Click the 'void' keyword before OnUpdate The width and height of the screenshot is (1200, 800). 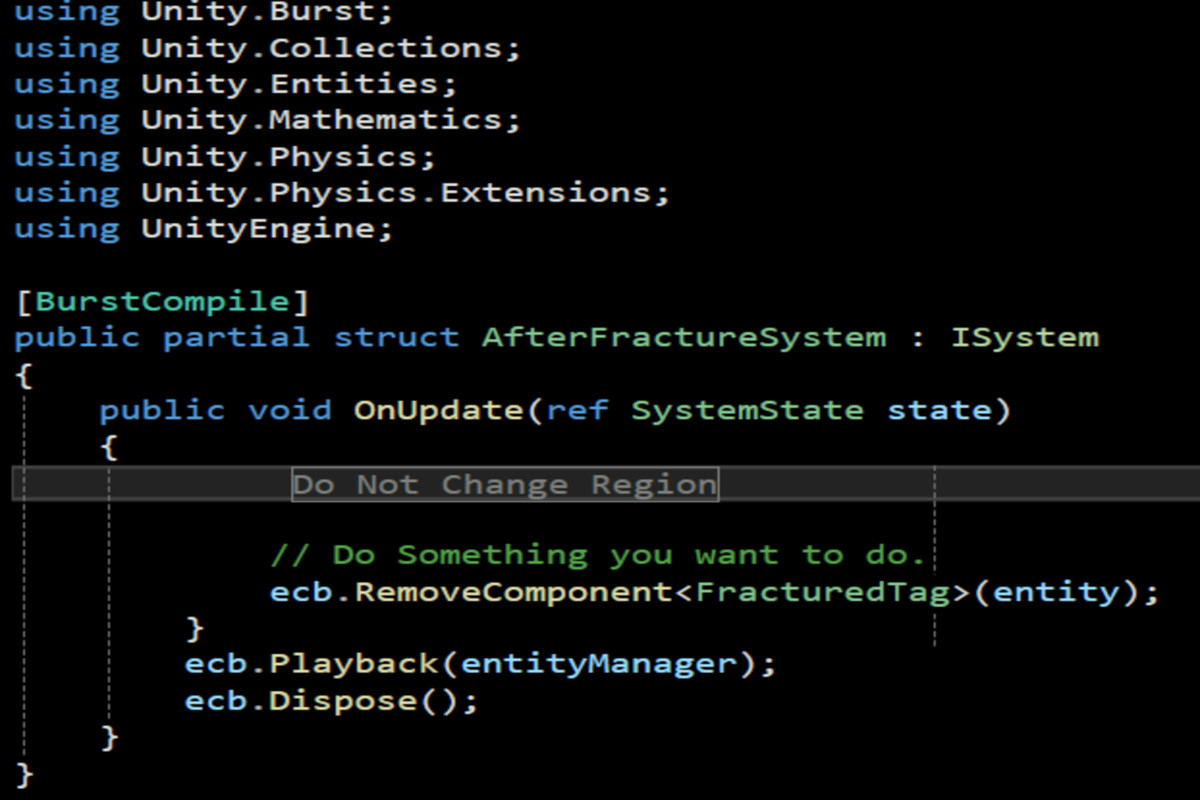(289, 410)
